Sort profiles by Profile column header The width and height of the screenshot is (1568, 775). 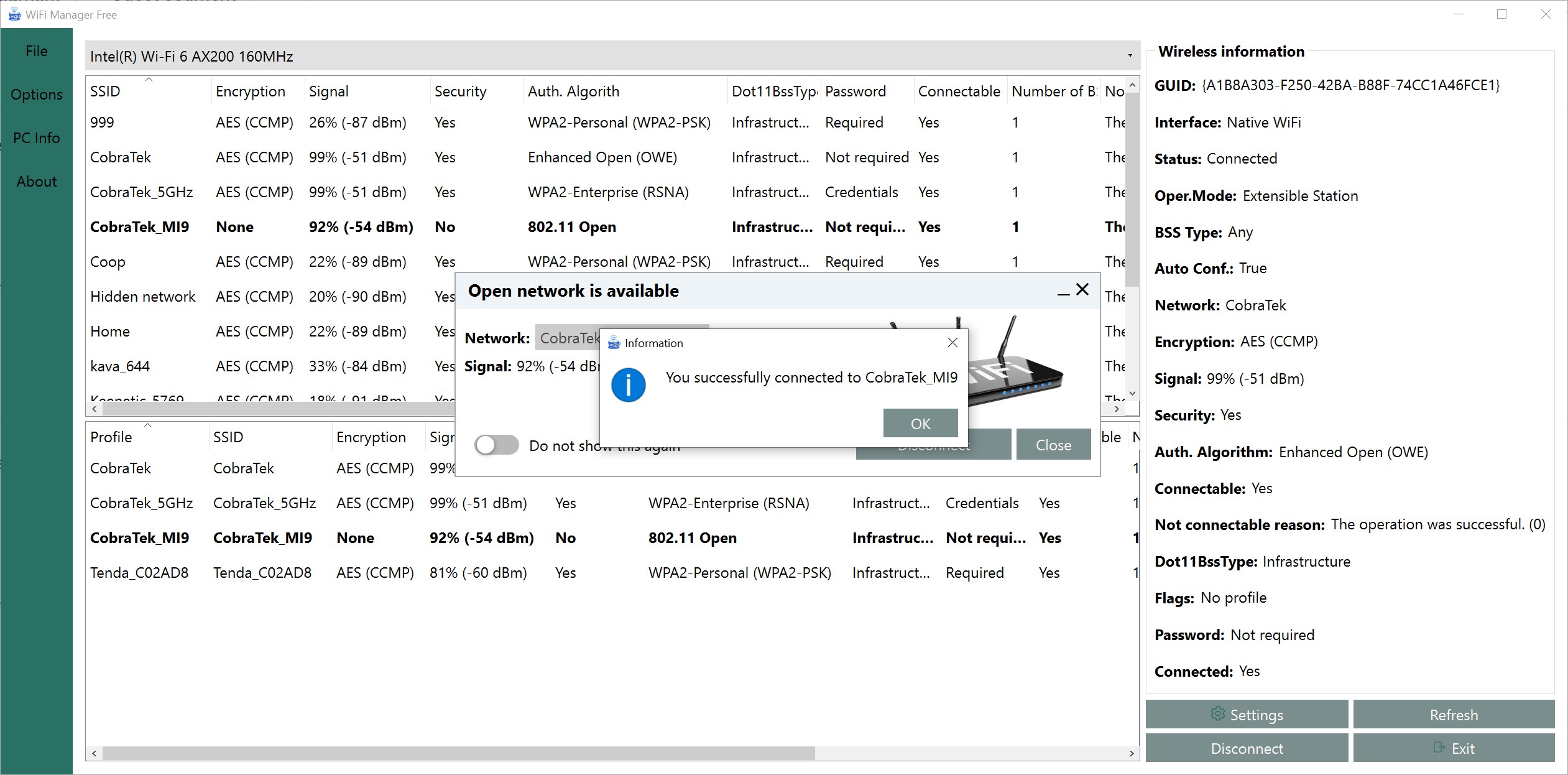[x=111, y=437]
